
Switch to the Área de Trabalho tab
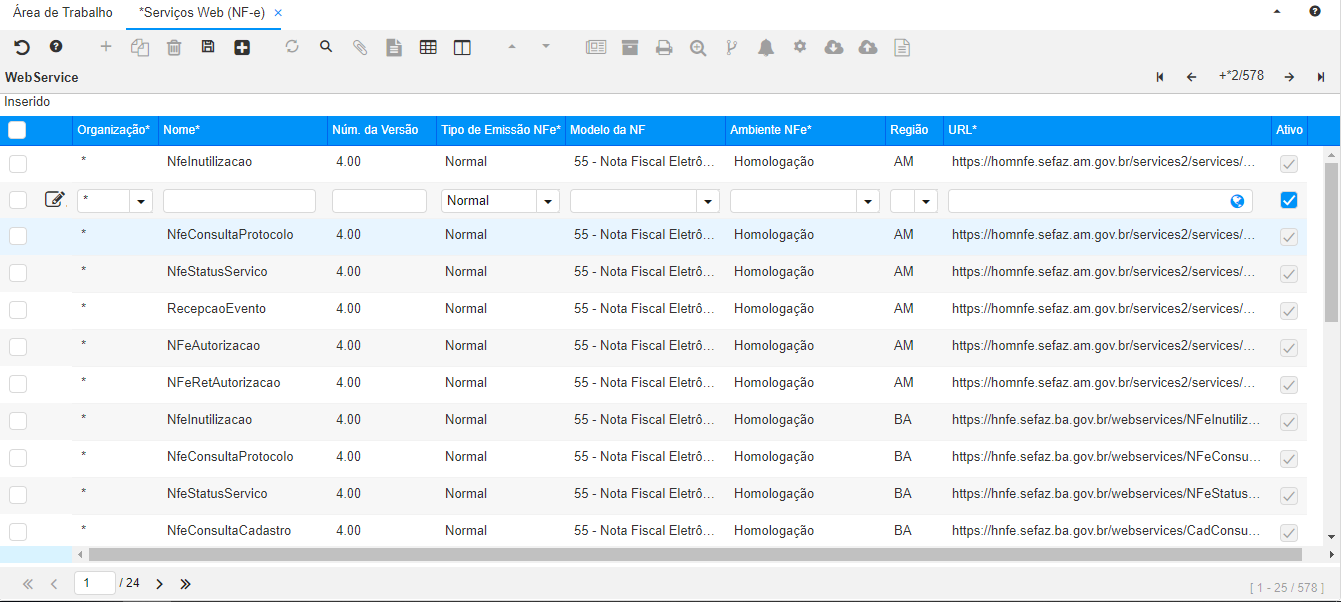click(x=63, y=13)
